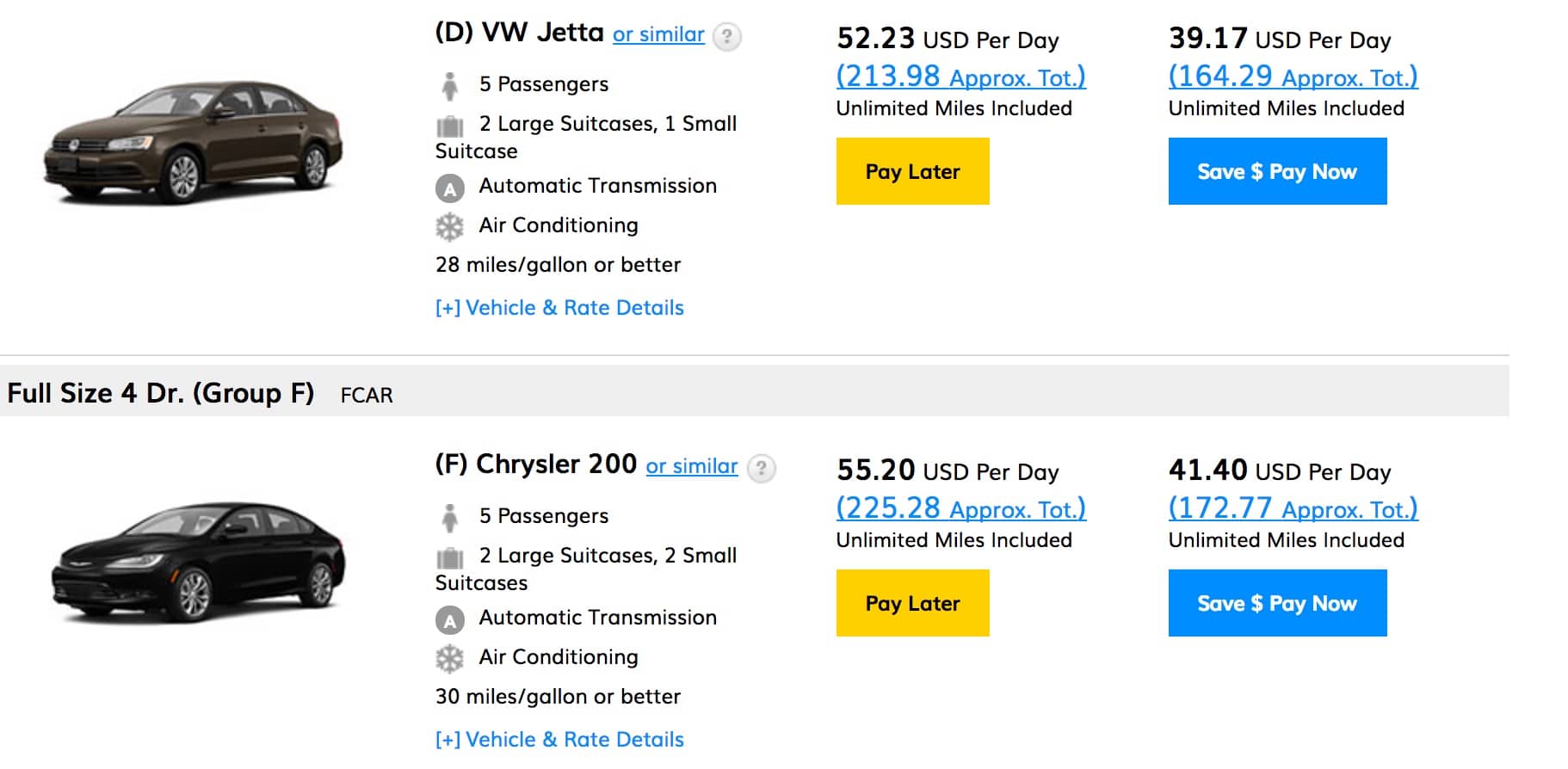Click the passenger capacity icon for VW Jetta
1568x769 pixels.
coord(451,83)
